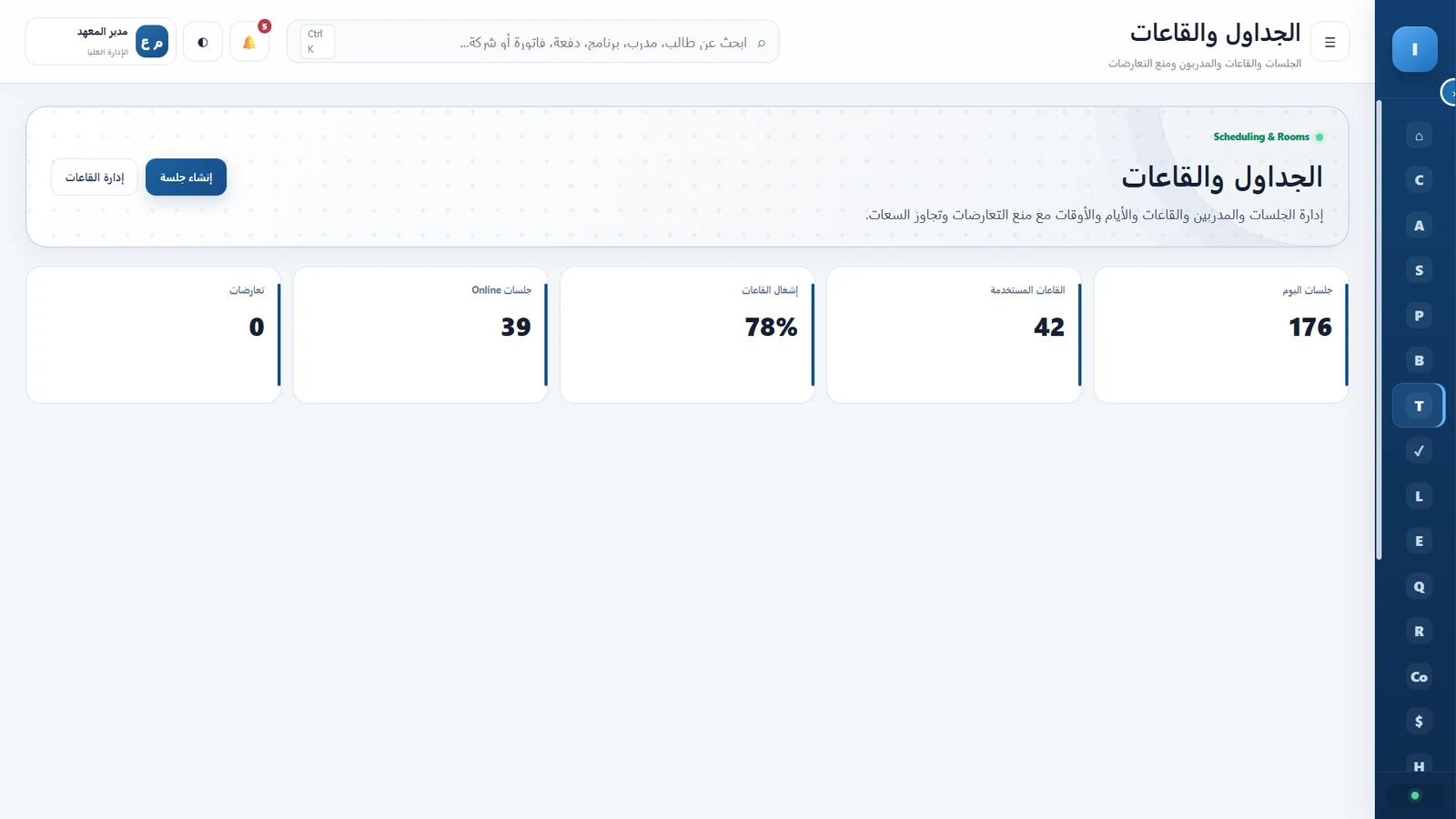Toggle dark mode theme button

click(x=203, y=42)
